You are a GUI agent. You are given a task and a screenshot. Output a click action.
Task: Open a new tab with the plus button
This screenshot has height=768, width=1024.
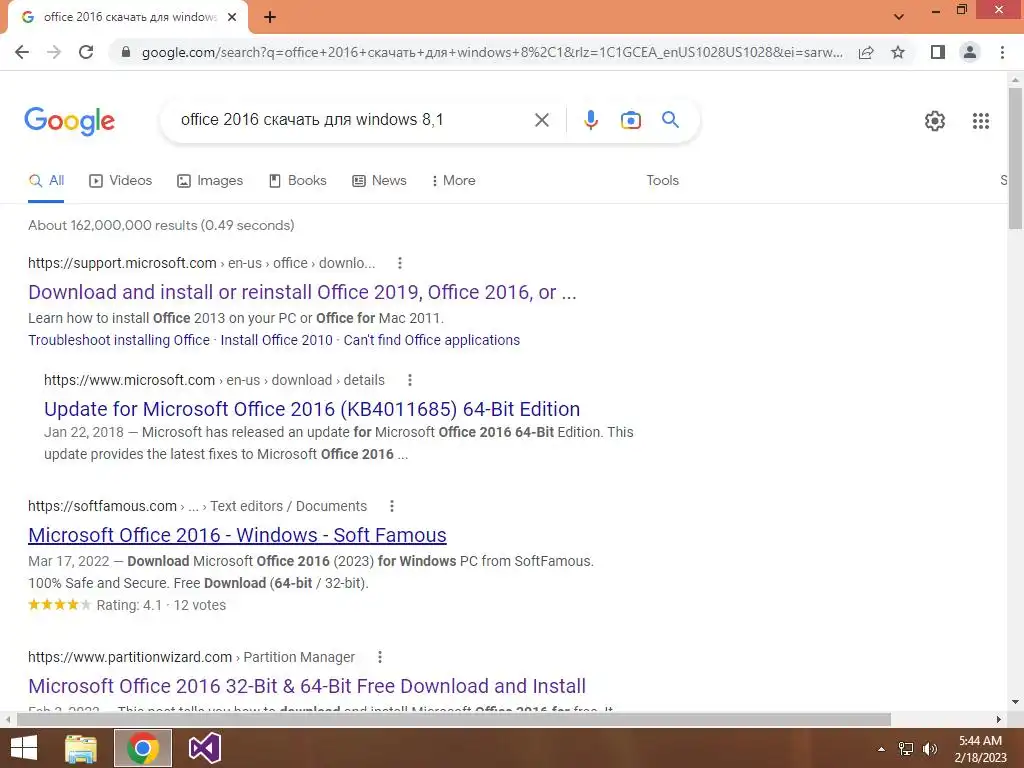(x=270, y=18)
